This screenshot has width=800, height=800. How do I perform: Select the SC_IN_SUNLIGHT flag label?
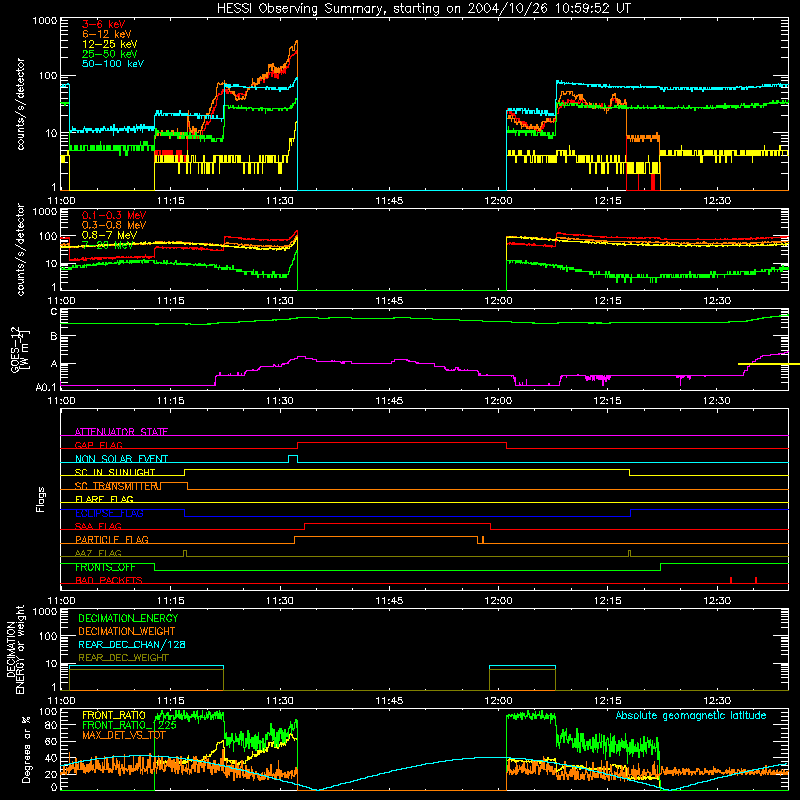[115, 472]
